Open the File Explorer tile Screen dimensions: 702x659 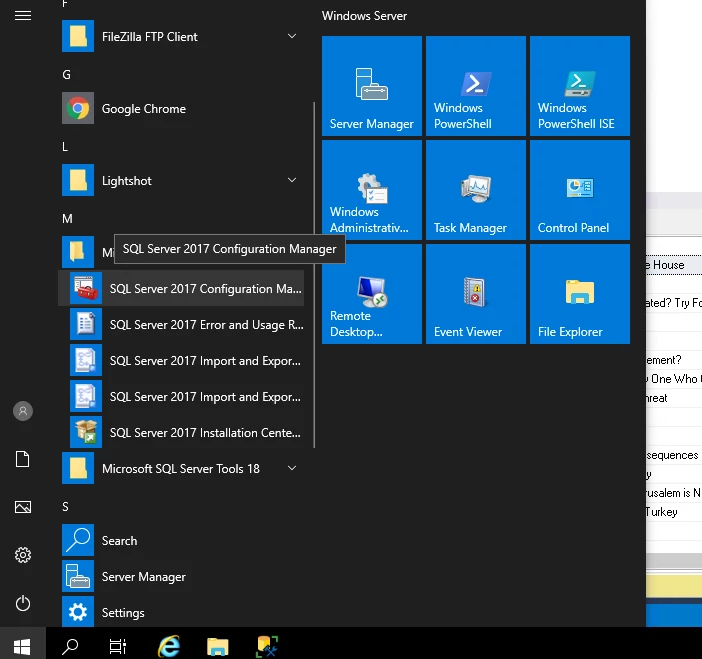click(580, 294)
